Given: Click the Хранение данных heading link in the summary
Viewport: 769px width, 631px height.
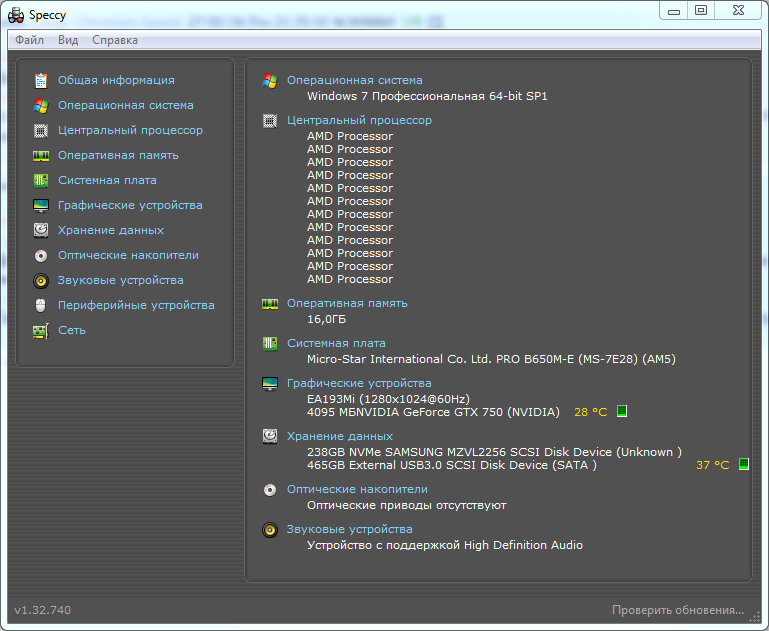Looking at the screenshot, I should click(340, 436).
